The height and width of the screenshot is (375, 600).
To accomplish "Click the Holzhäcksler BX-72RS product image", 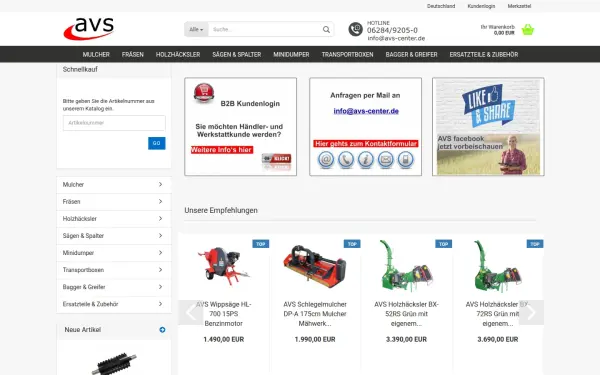I will tap(497, 266).
